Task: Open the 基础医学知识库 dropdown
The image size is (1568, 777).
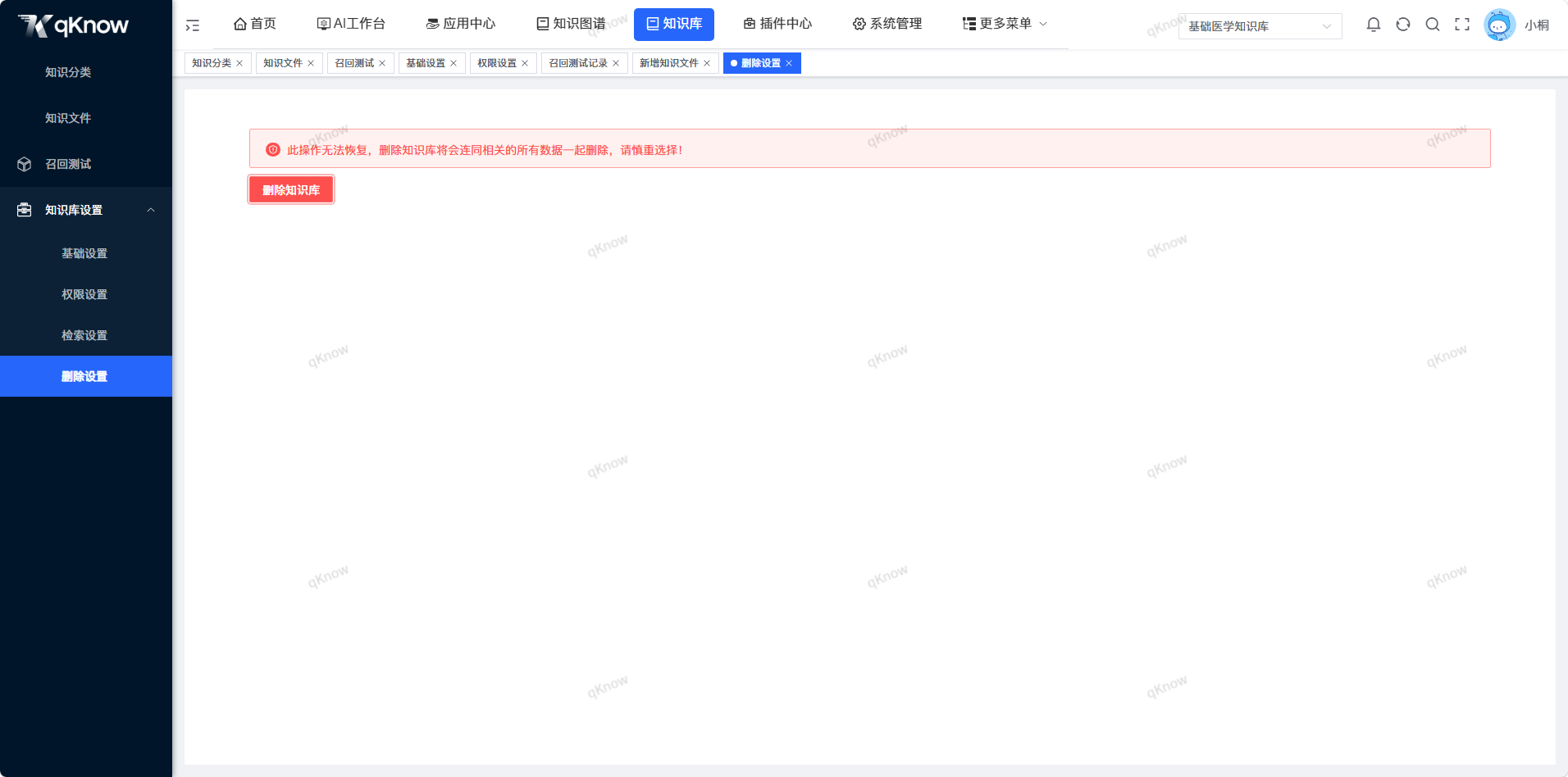Action: click(x=1260, y=26)
